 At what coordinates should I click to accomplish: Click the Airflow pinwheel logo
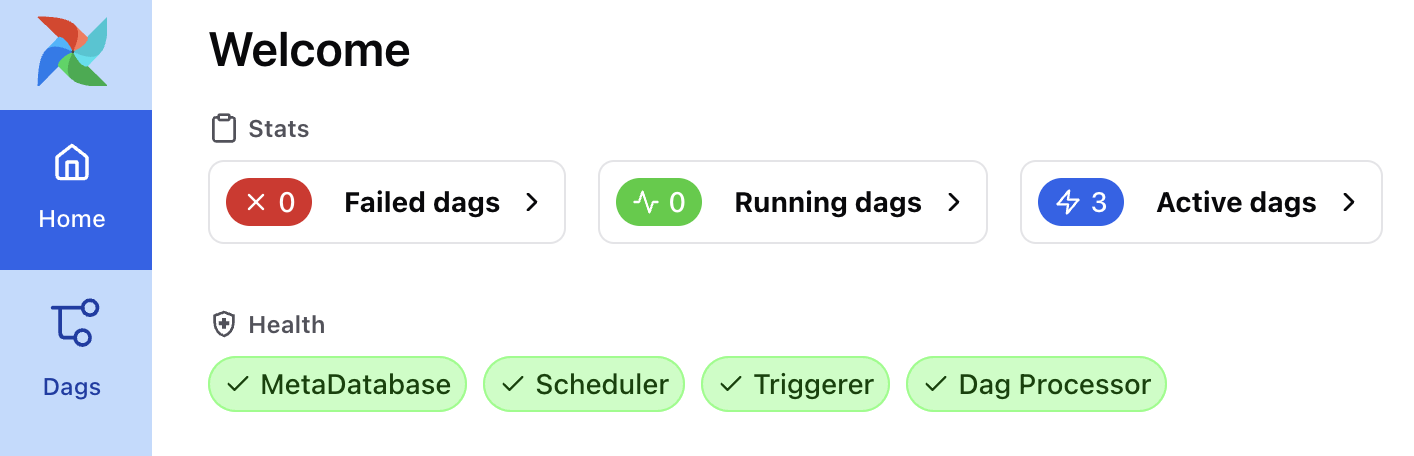point(72,51)
